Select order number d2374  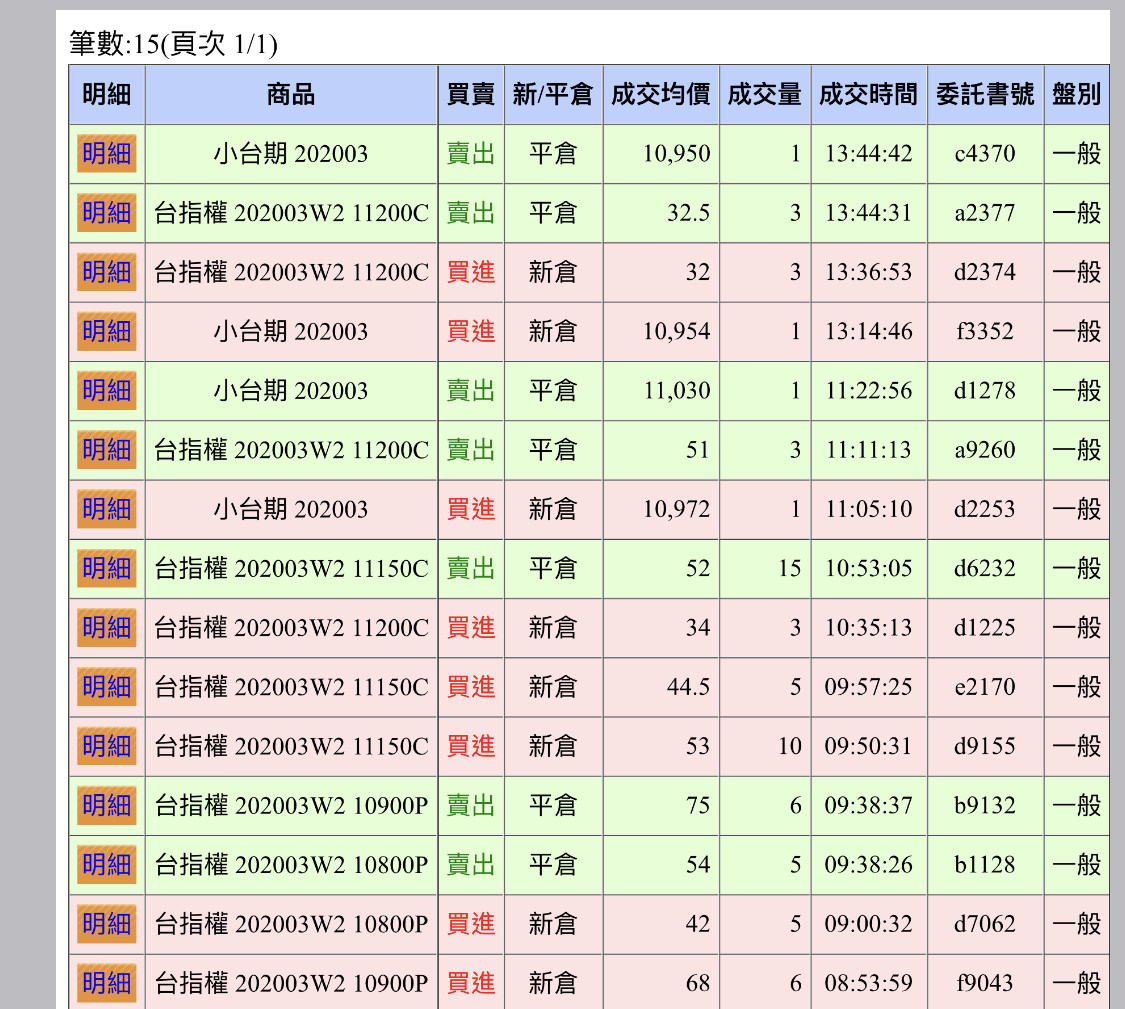[x=985, y=272]
